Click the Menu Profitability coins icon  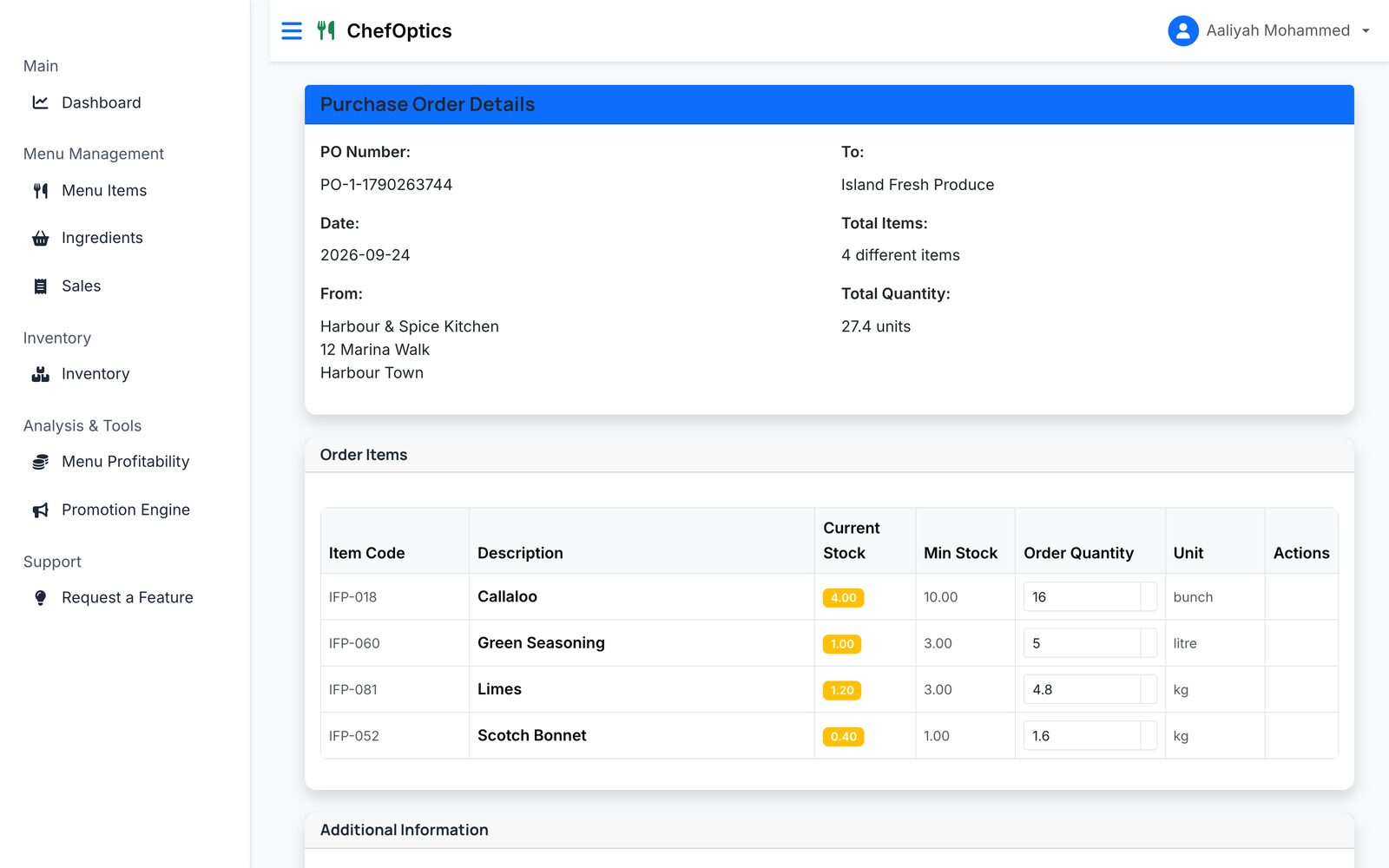click(40, 462)
